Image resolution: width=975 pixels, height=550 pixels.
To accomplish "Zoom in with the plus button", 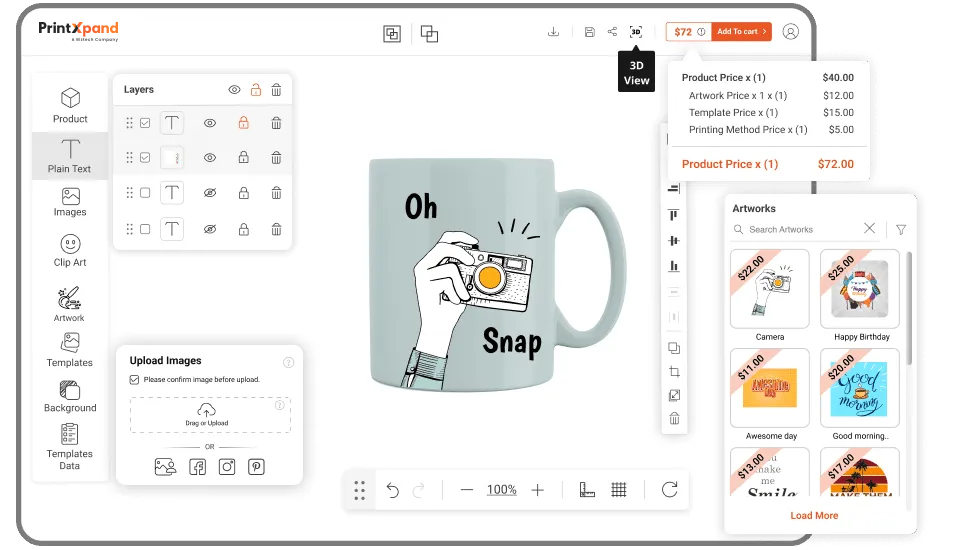I will [x=538, y=490].
